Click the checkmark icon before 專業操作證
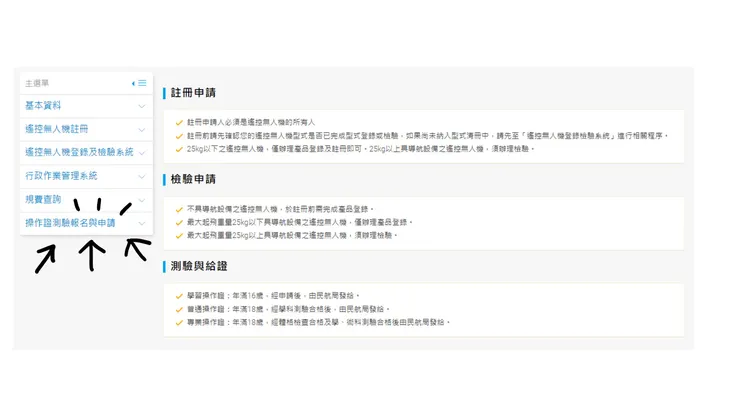The image size is (740, 416). pos(179,323)
